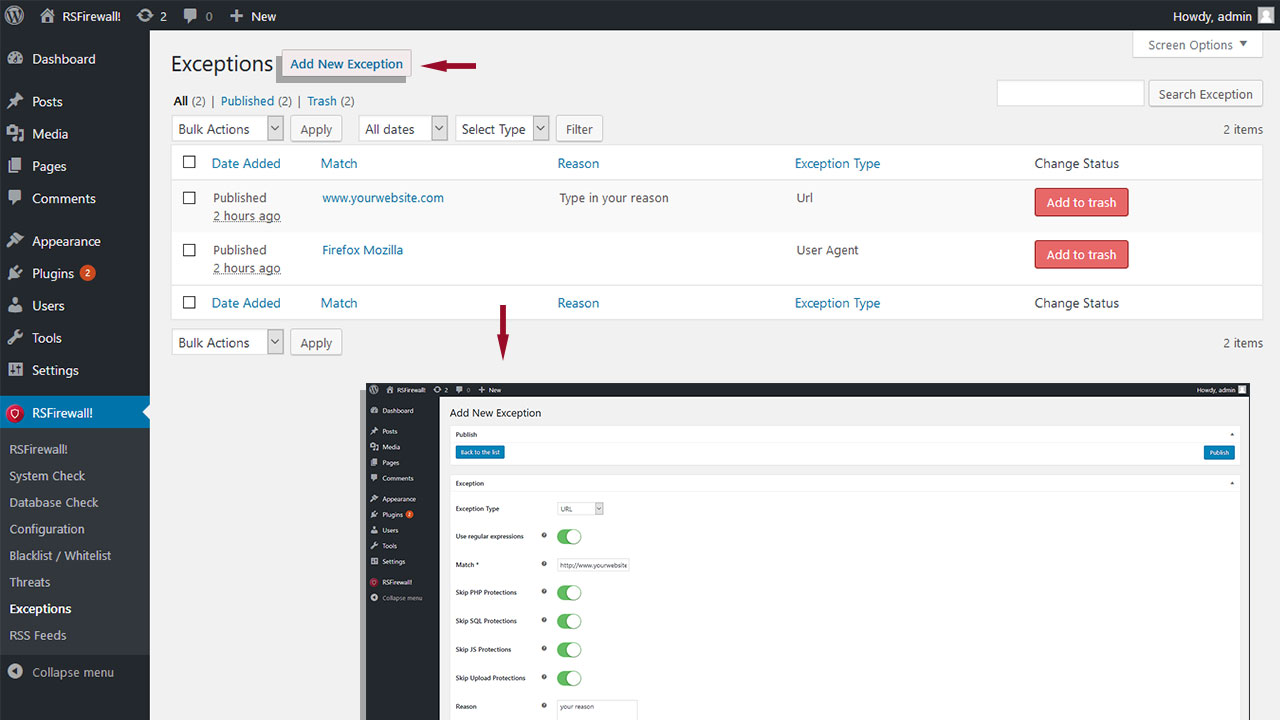The image size is (1280, 720).
Task: Select the RSFirewall! shield icon in sidebar
Action: click(x=15, y=413)
